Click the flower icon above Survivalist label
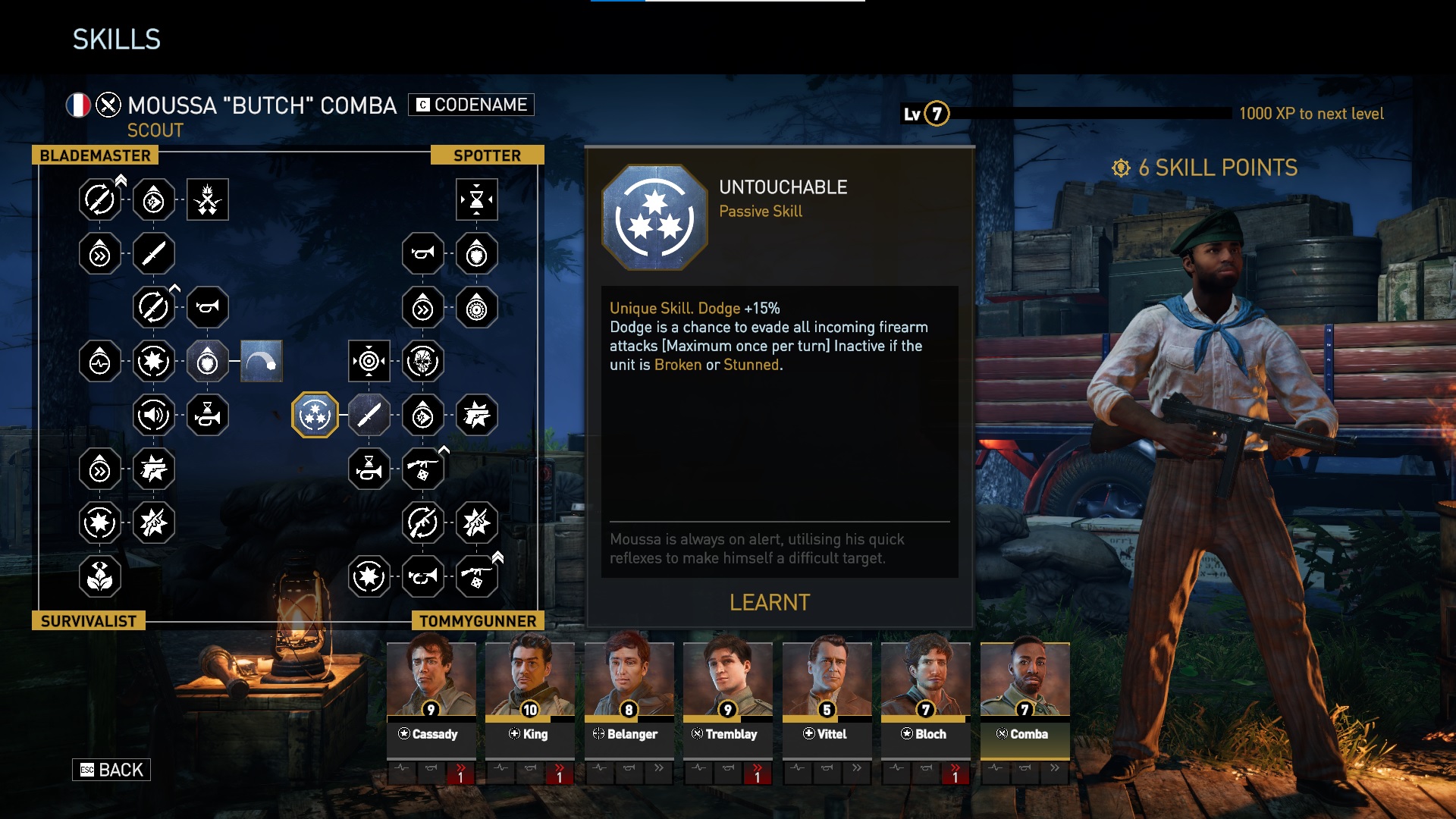Screen dimensions: 1456x819 tap(100, 576)
